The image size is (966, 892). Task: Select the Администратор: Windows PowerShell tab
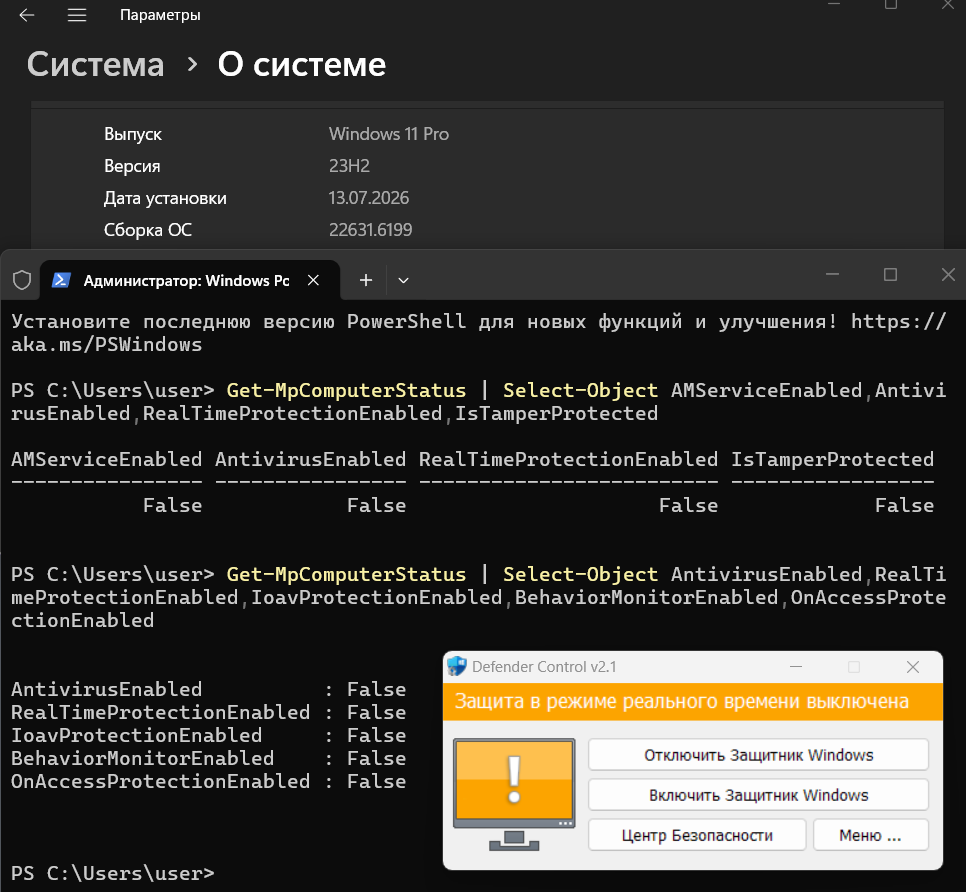pyautogui.click(x=190, y=280)
